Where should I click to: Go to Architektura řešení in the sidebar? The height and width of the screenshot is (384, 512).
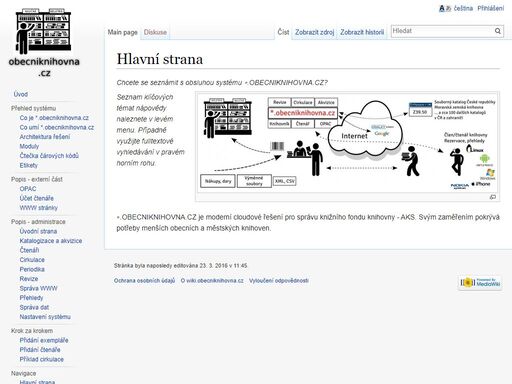45,137
